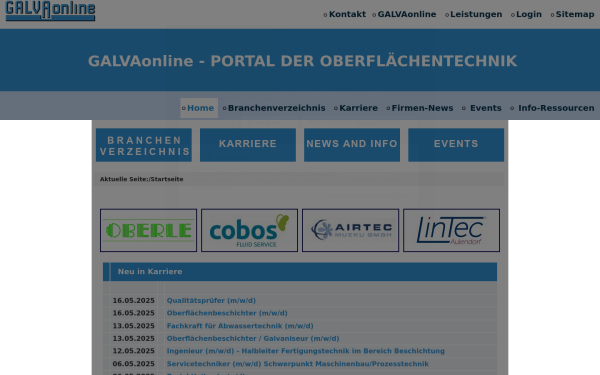
Task: Open Fachkraft für Abwassertechnik job listing
Action: (x=240, y=326)
